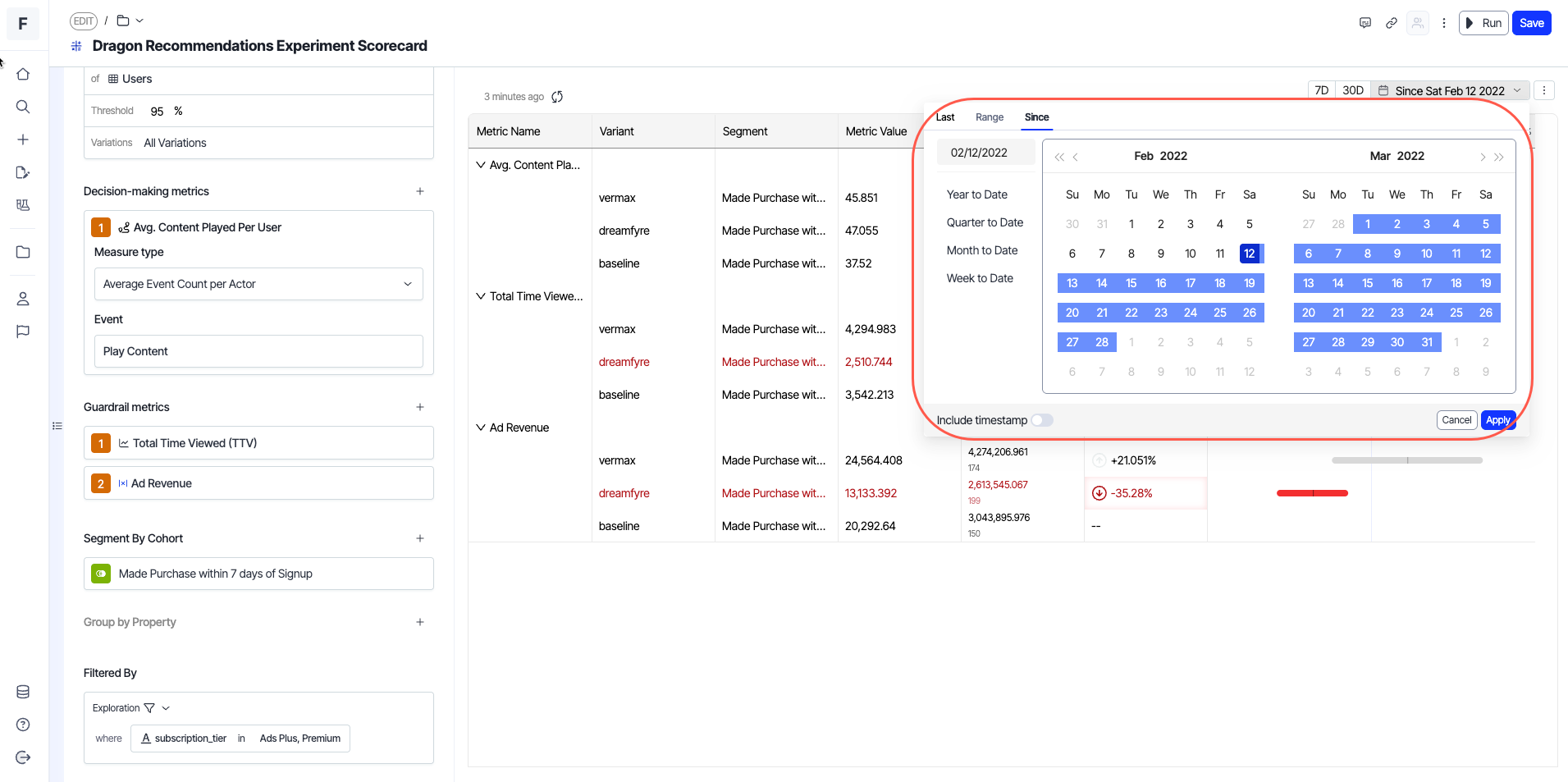Toggle the Include timestamp switch
The height and width of the screenshot is (782, 1568).
tap(1042, 420)
